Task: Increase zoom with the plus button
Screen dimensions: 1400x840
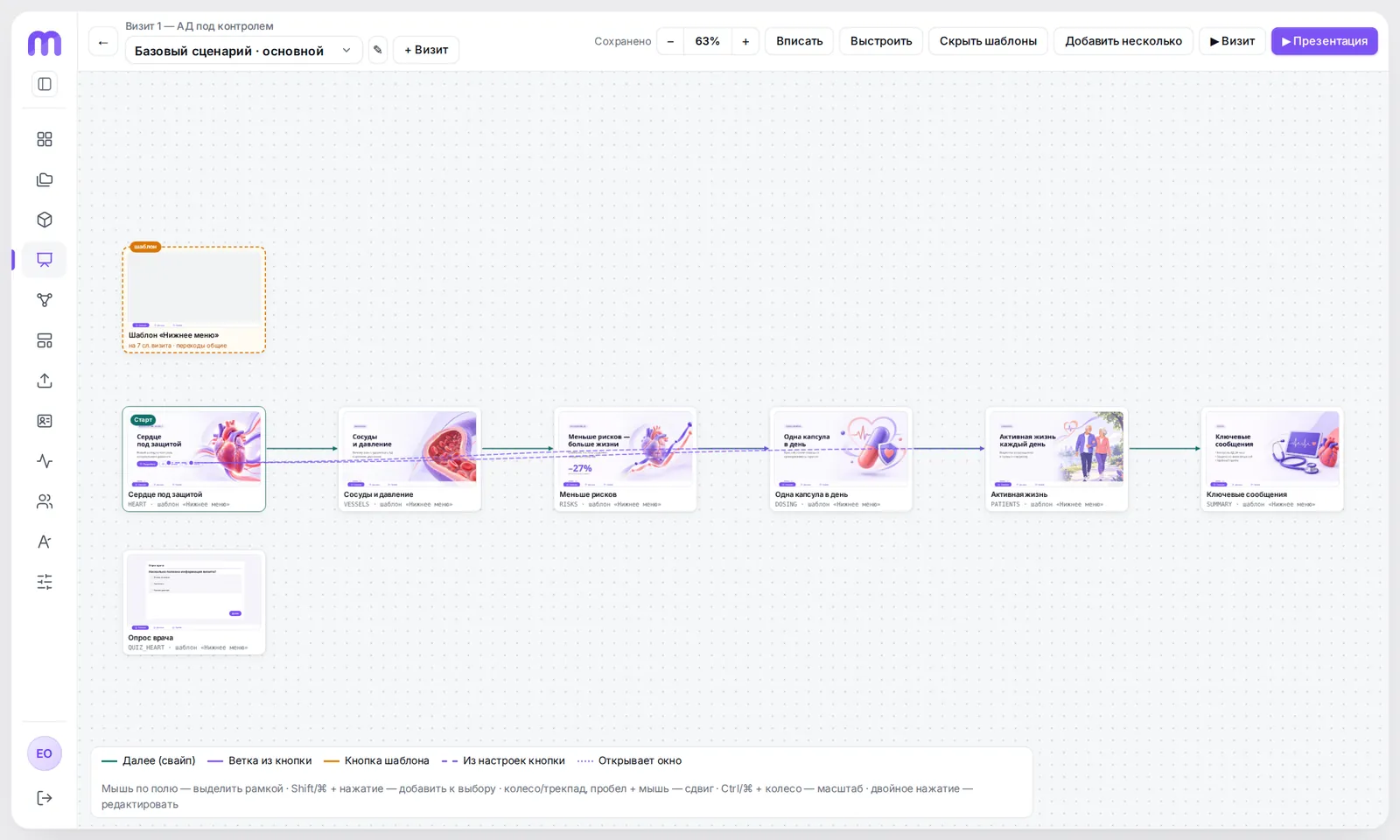Action: point(745,41)
